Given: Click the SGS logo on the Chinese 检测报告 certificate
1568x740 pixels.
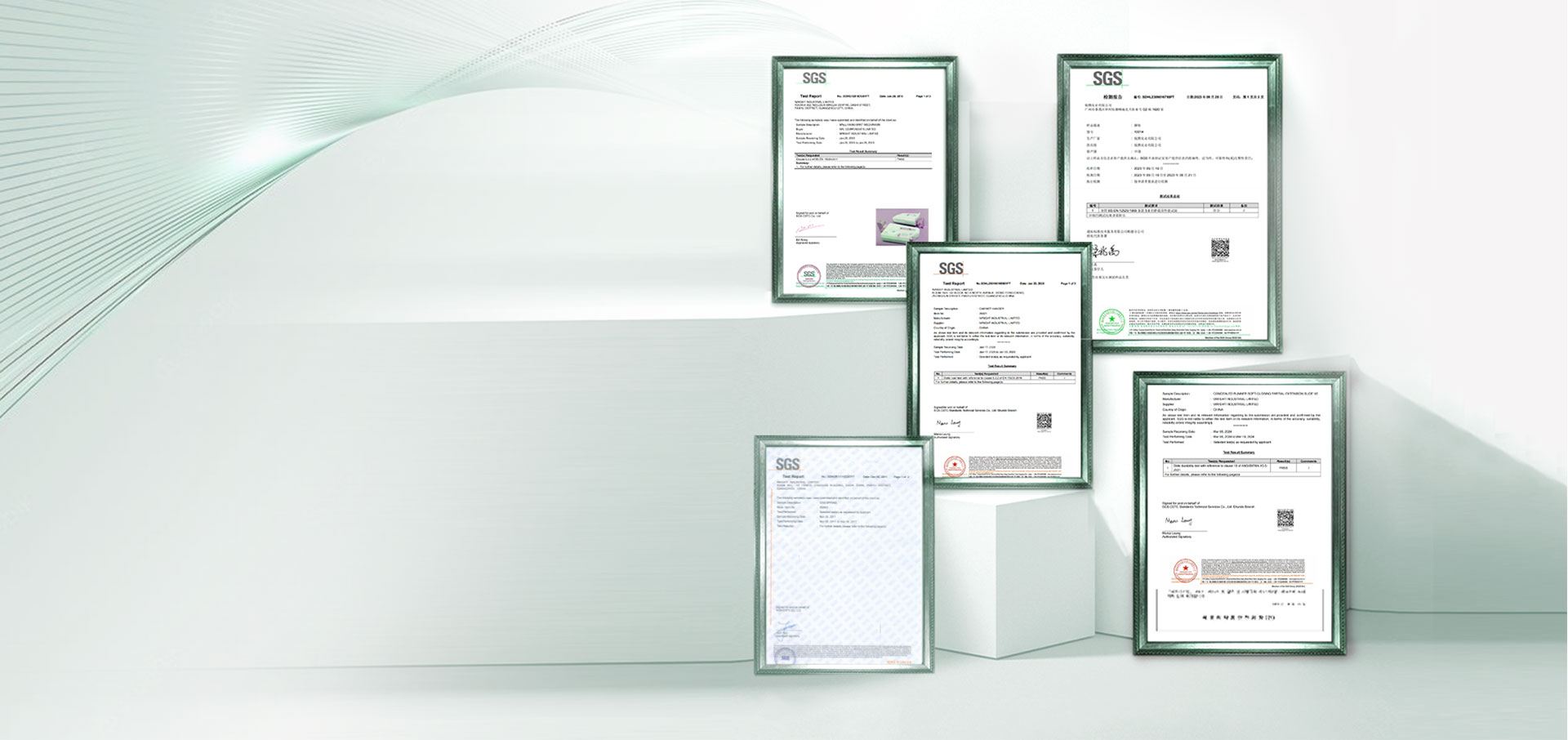Looking at the screenshot, I should point(1108,78).
